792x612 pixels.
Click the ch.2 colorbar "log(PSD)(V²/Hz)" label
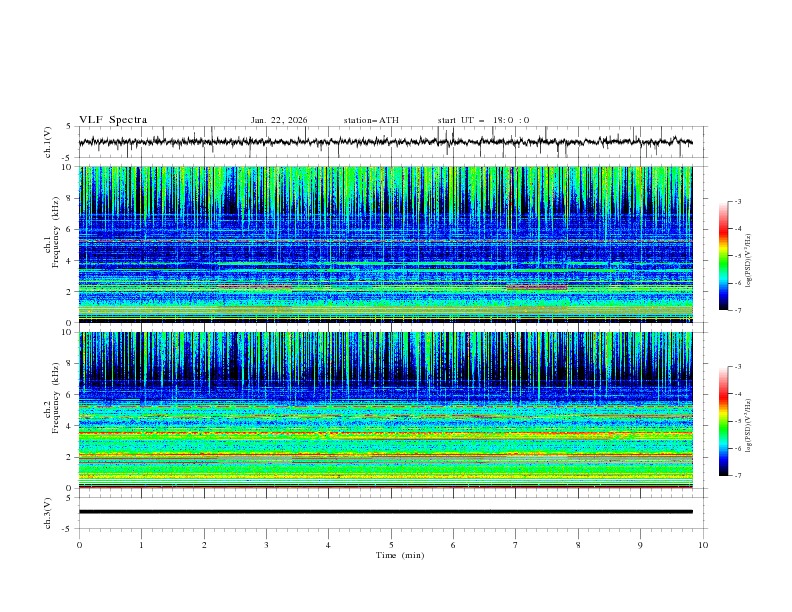pos(749,425)
